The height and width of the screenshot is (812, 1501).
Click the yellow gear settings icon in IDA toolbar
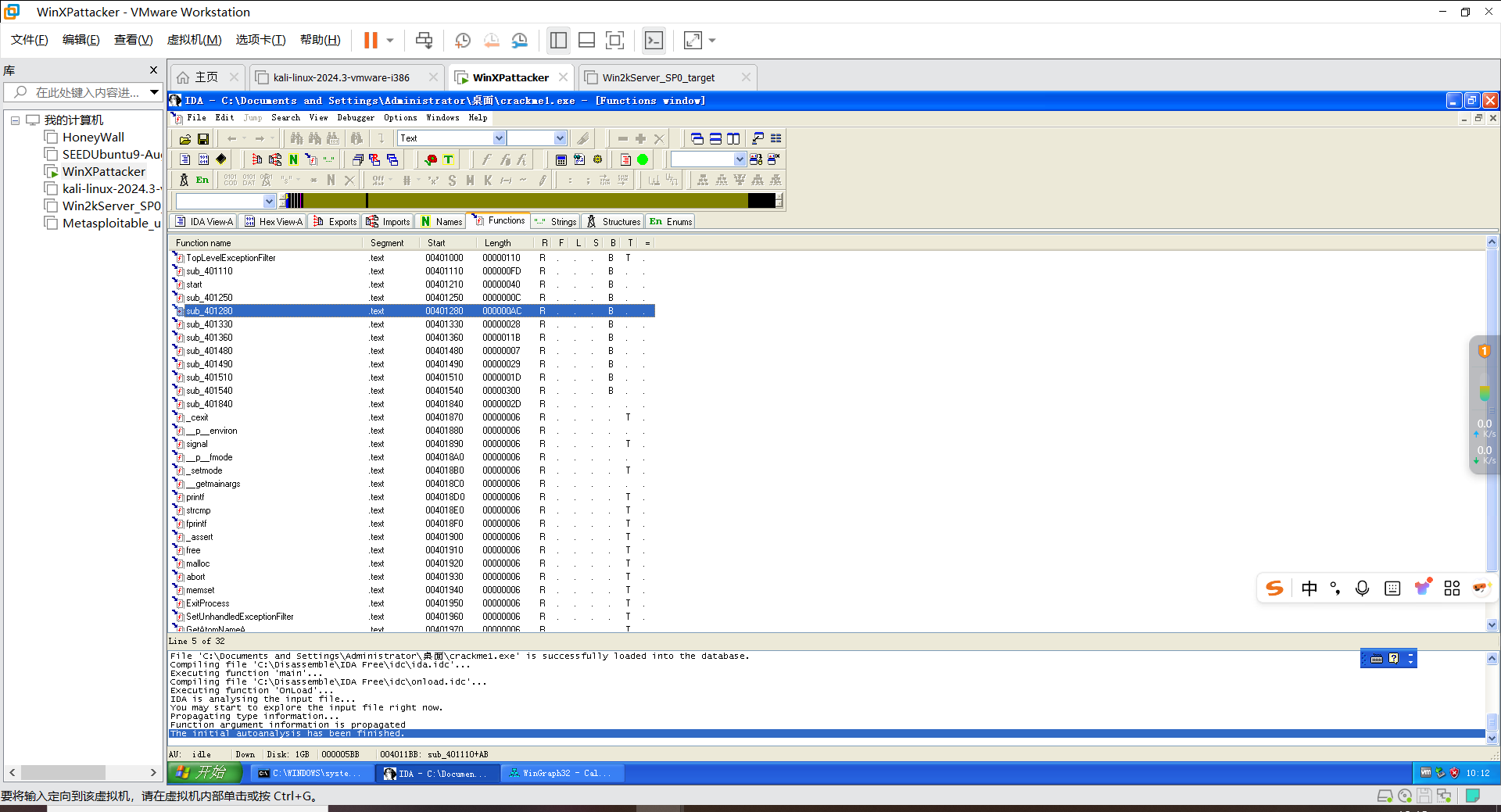pyautogui.click(x=598, y=159)
